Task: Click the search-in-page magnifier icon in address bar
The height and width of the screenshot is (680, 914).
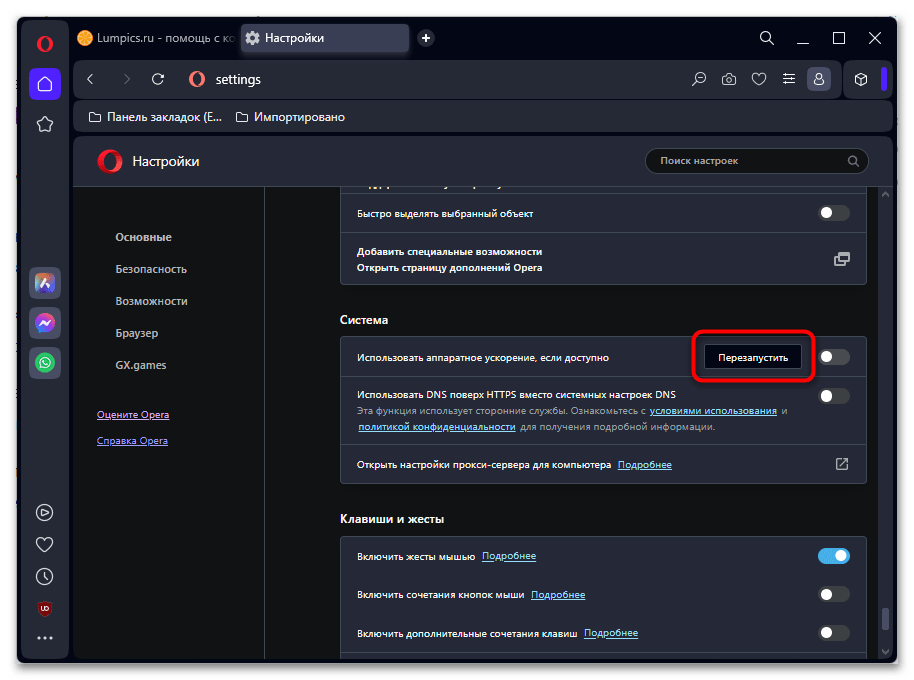Action: click(x=699, y=79)
